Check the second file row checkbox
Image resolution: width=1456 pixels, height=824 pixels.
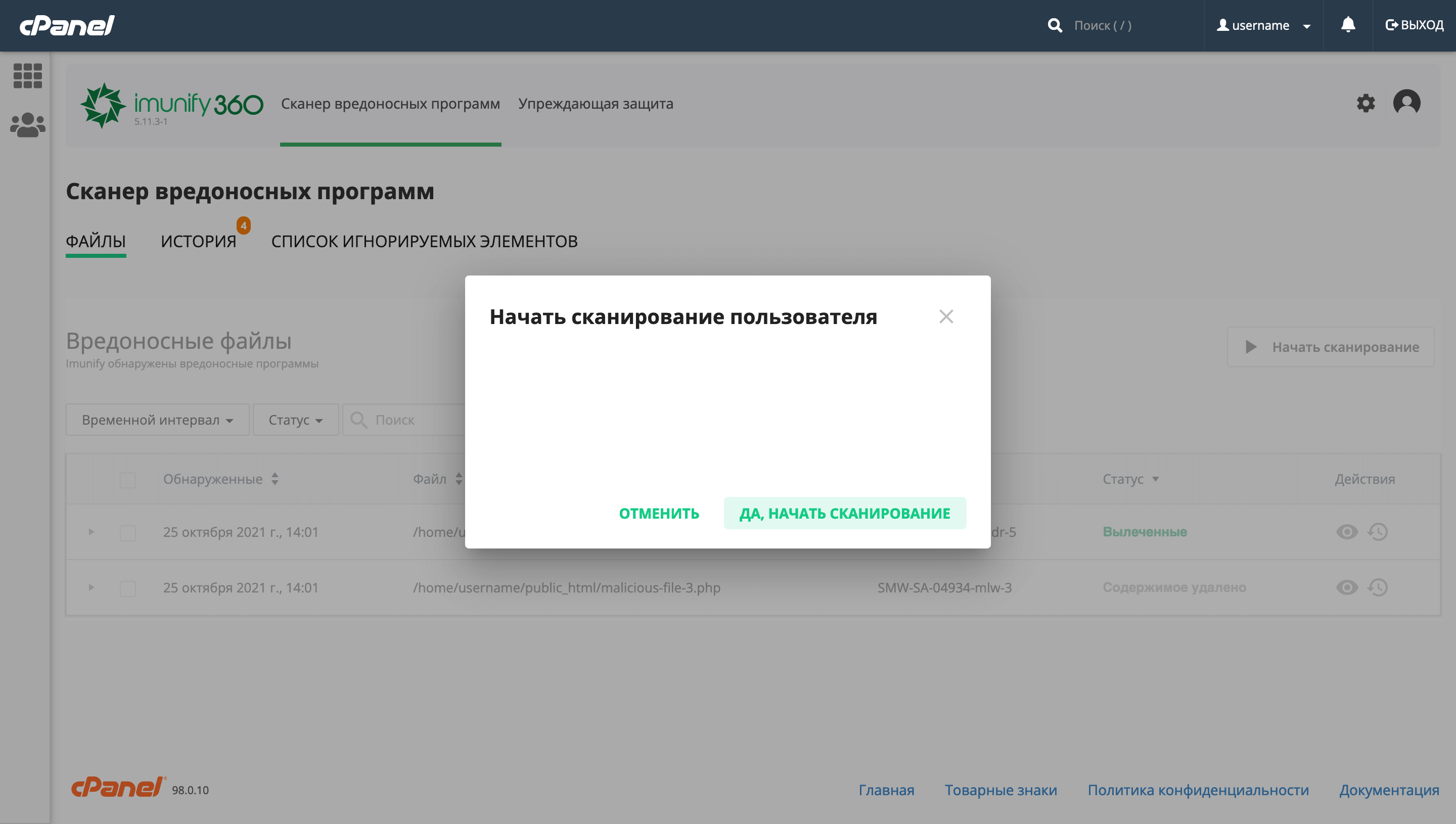127,588
